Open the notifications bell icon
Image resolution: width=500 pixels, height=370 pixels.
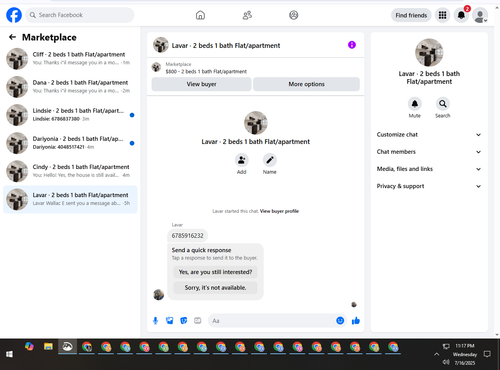(x=461, y=15)
